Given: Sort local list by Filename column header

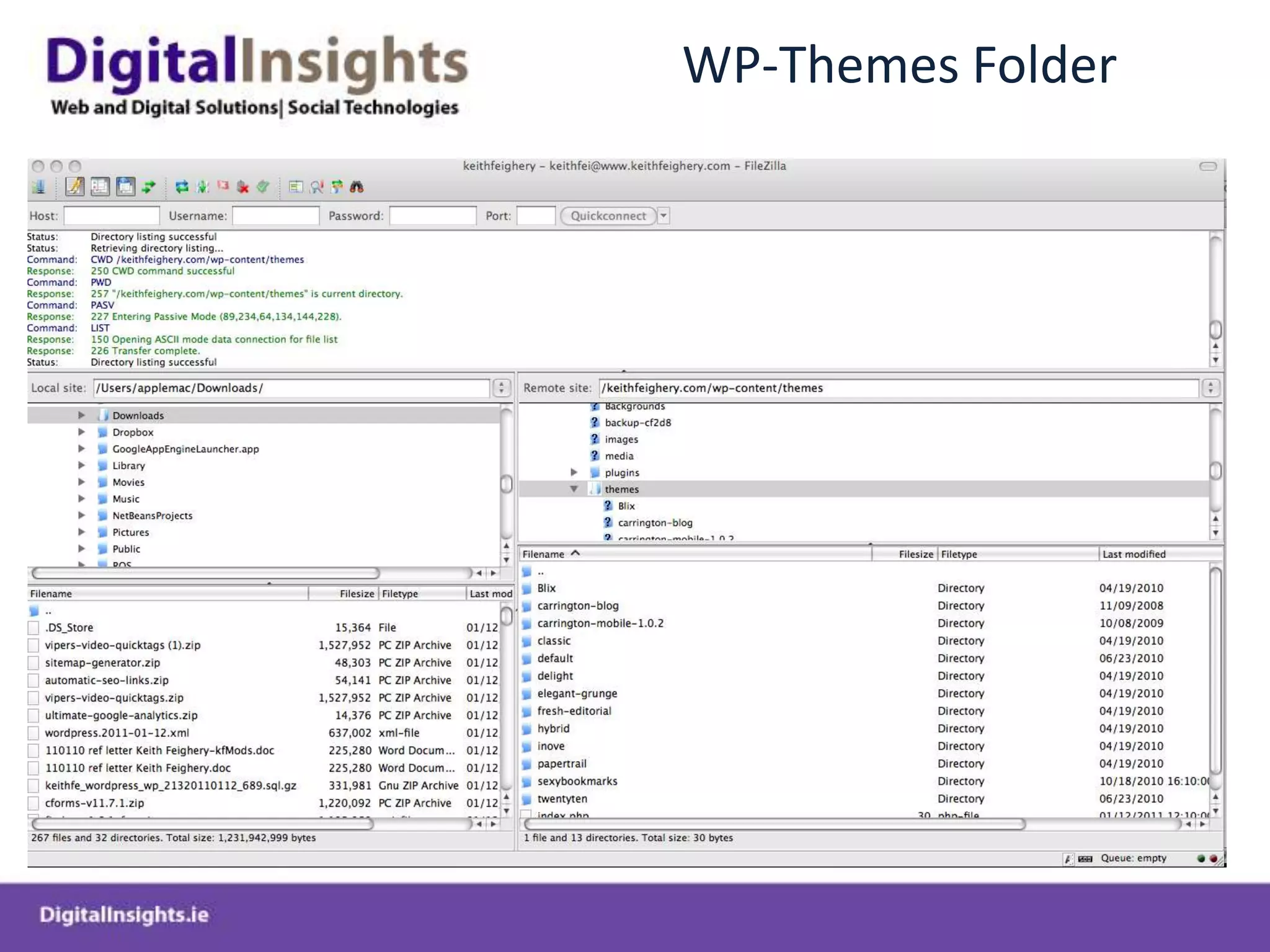Looking at the screenshot, I should coord(167,594).
